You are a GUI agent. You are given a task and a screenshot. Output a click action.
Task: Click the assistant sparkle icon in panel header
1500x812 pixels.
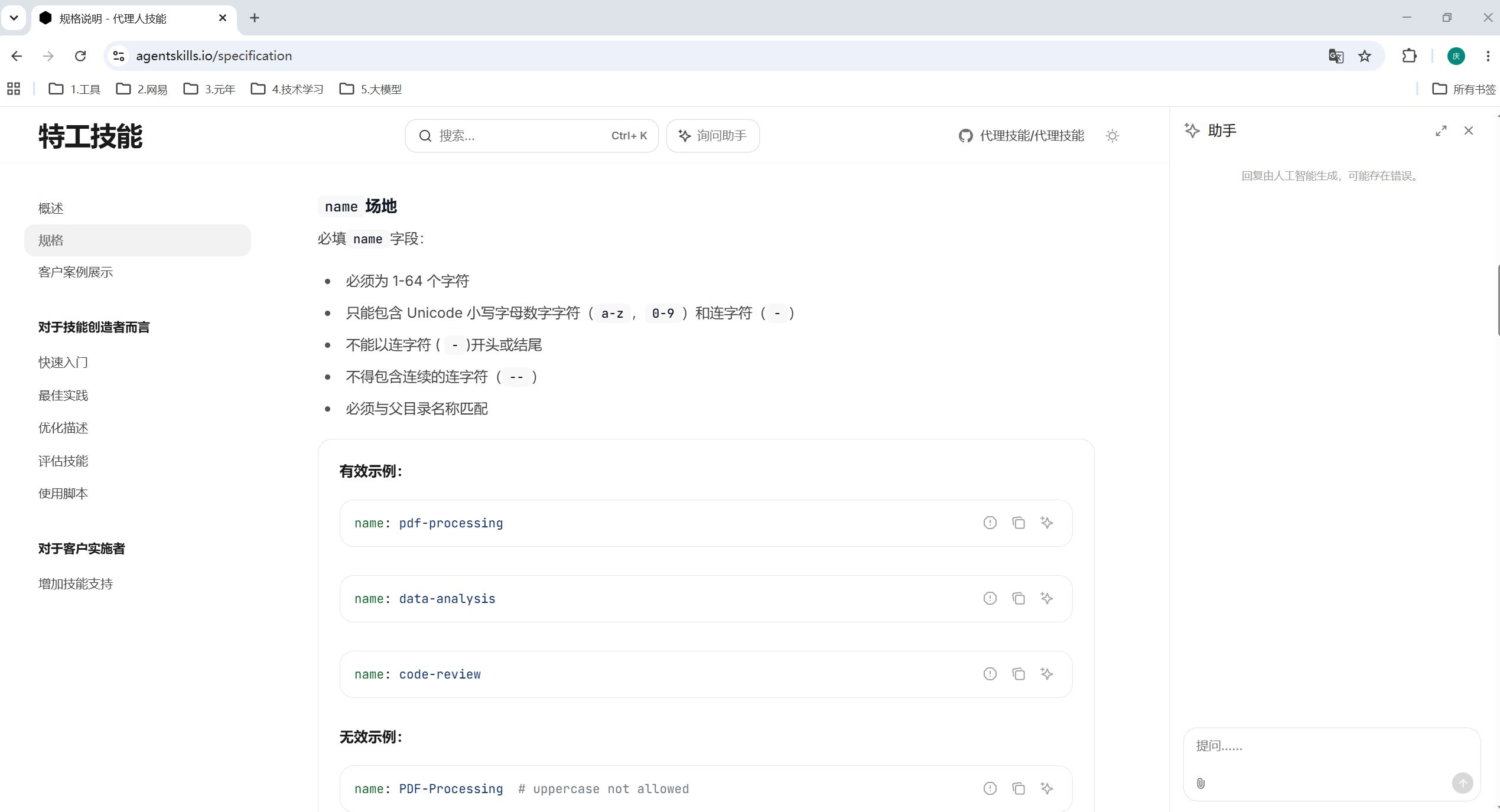(1192, 131)
